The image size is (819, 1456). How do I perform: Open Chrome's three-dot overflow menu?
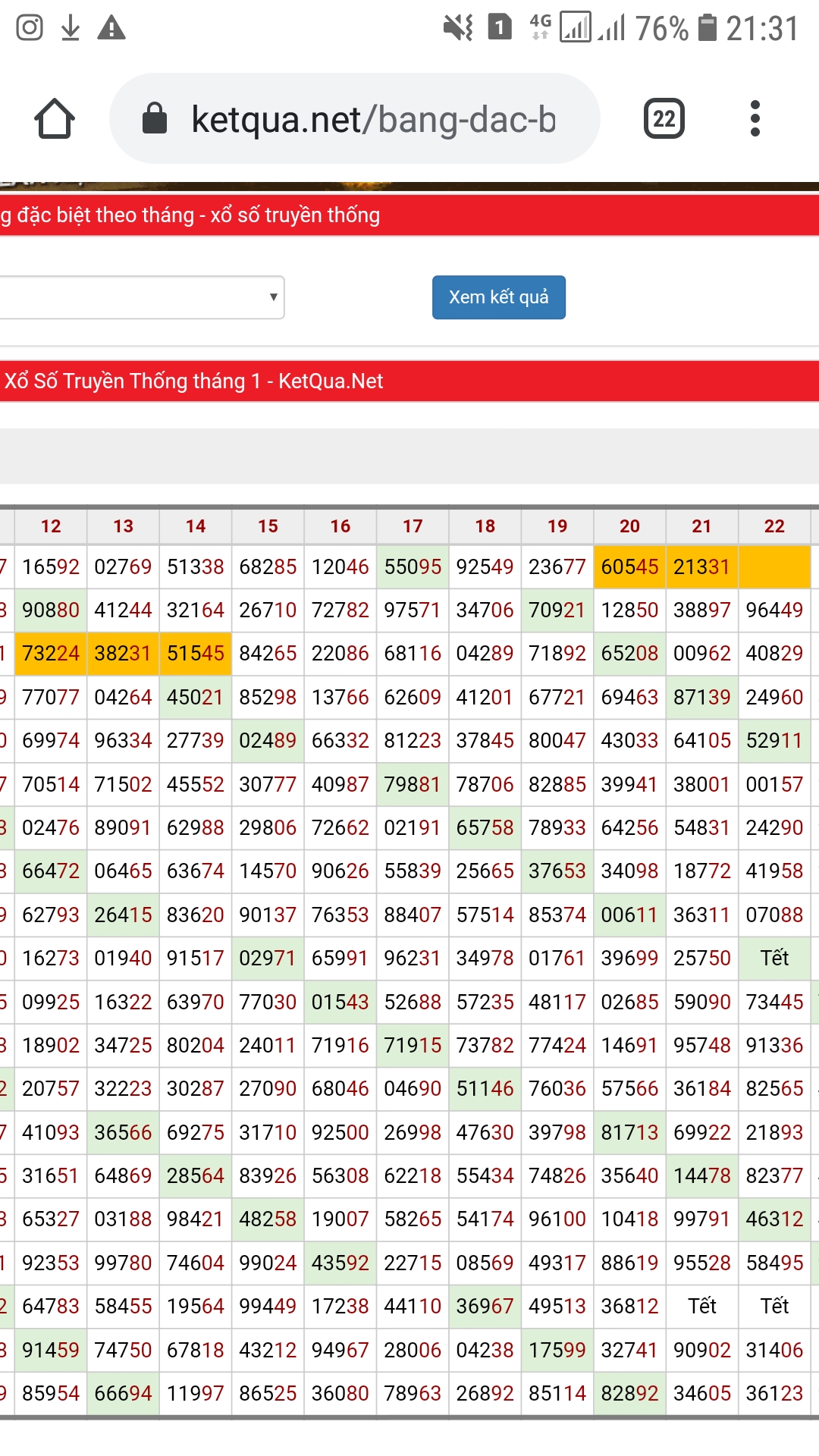pos(754,119)
